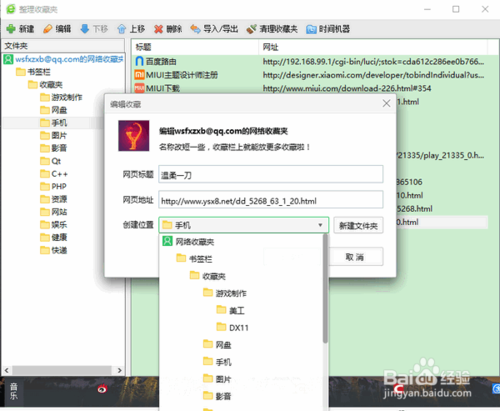This screenshot has height=411, width=500.
Task: Select the MIUI主题设计师注册 bookmark row
Action: pyautogui.click(x=310, y=75)
